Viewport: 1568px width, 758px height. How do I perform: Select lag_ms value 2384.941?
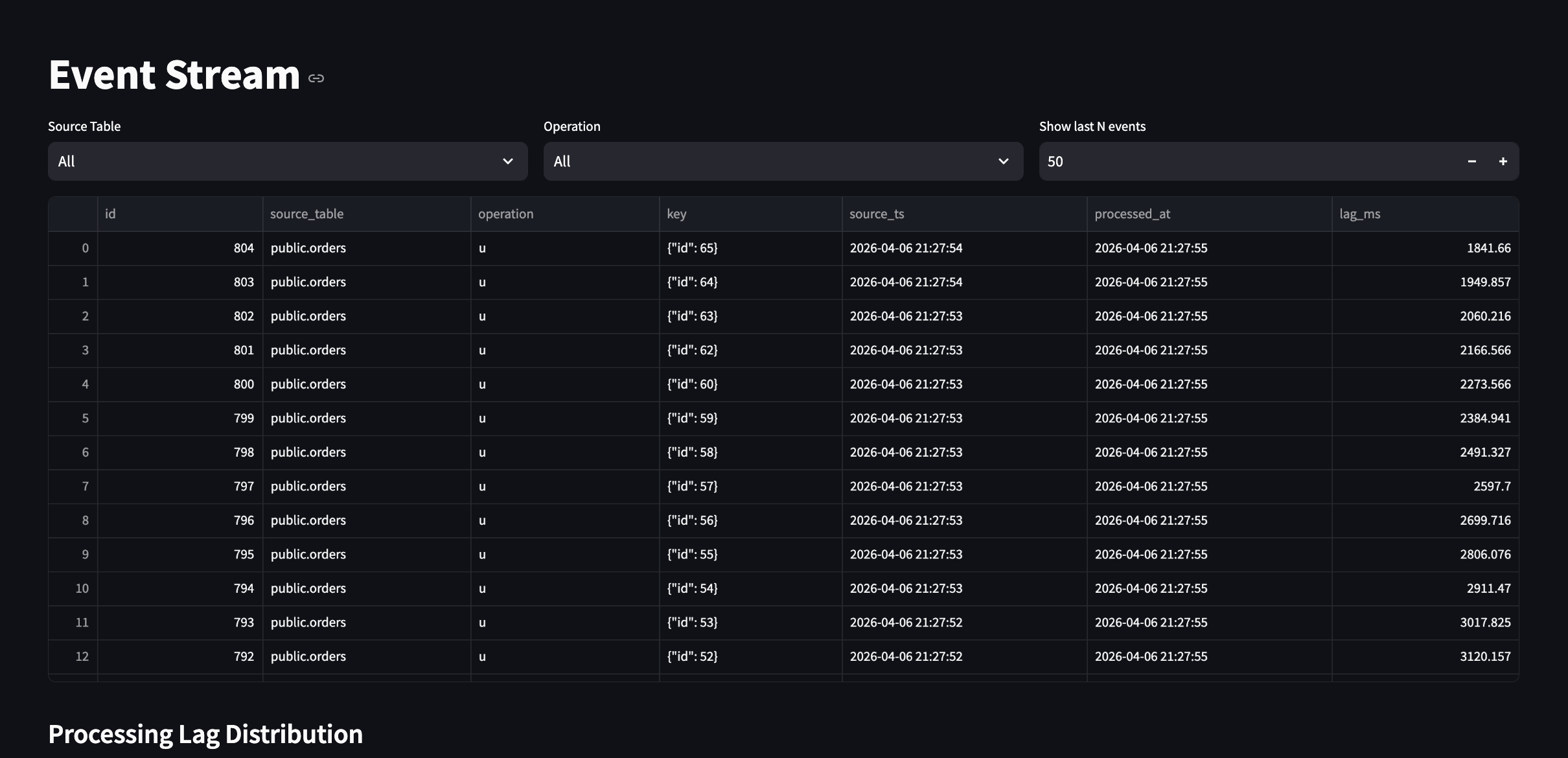click(x=1425, y=418)
